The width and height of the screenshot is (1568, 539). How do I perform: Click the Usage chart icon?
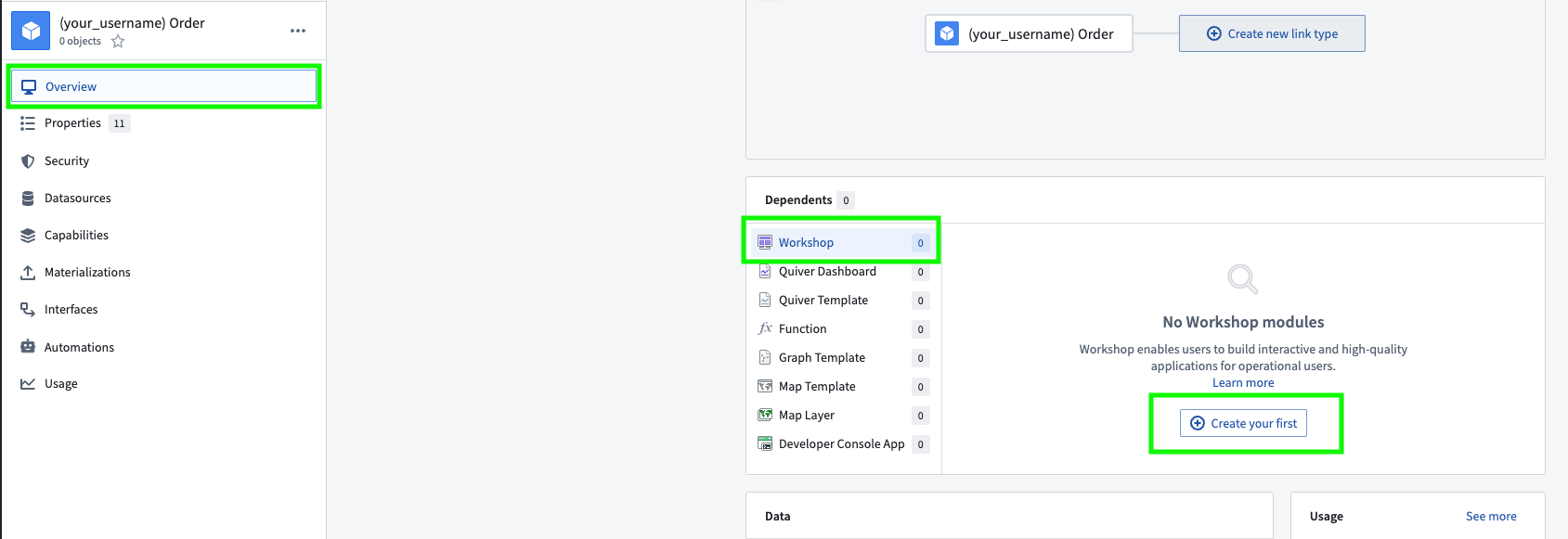click(x=28, y=384)
